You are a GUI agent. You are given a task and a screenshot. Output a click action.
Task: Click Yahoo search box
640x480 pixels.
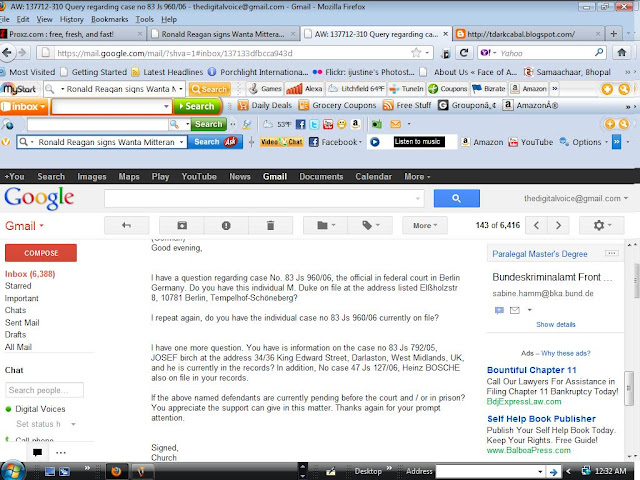(x=541, y=53)
